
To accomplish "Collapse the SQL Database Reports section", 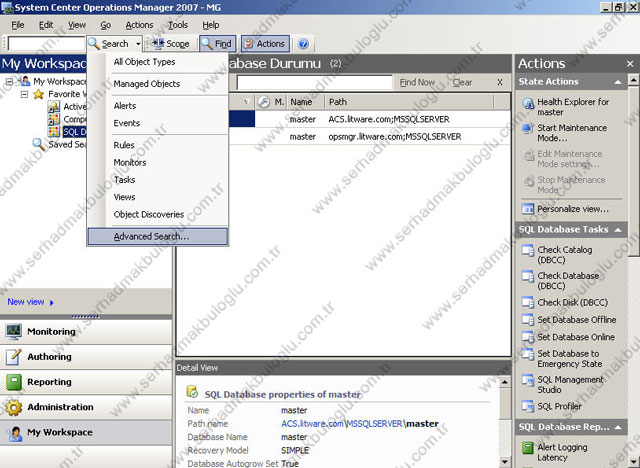I will 618,427.
